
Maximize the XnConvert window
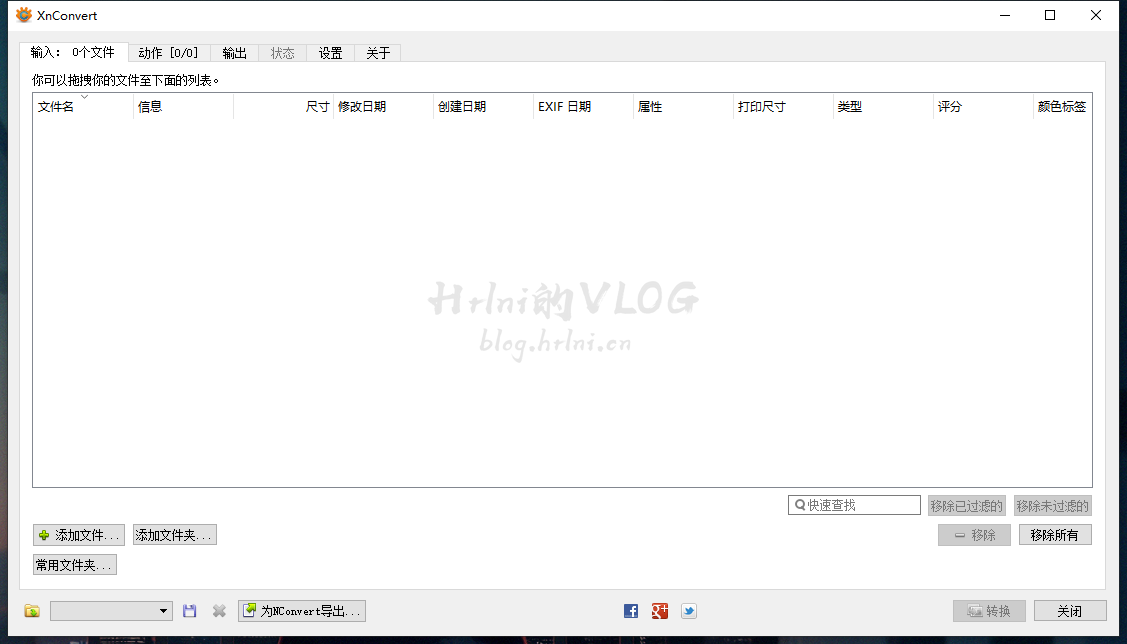(x=1050, y=15)
